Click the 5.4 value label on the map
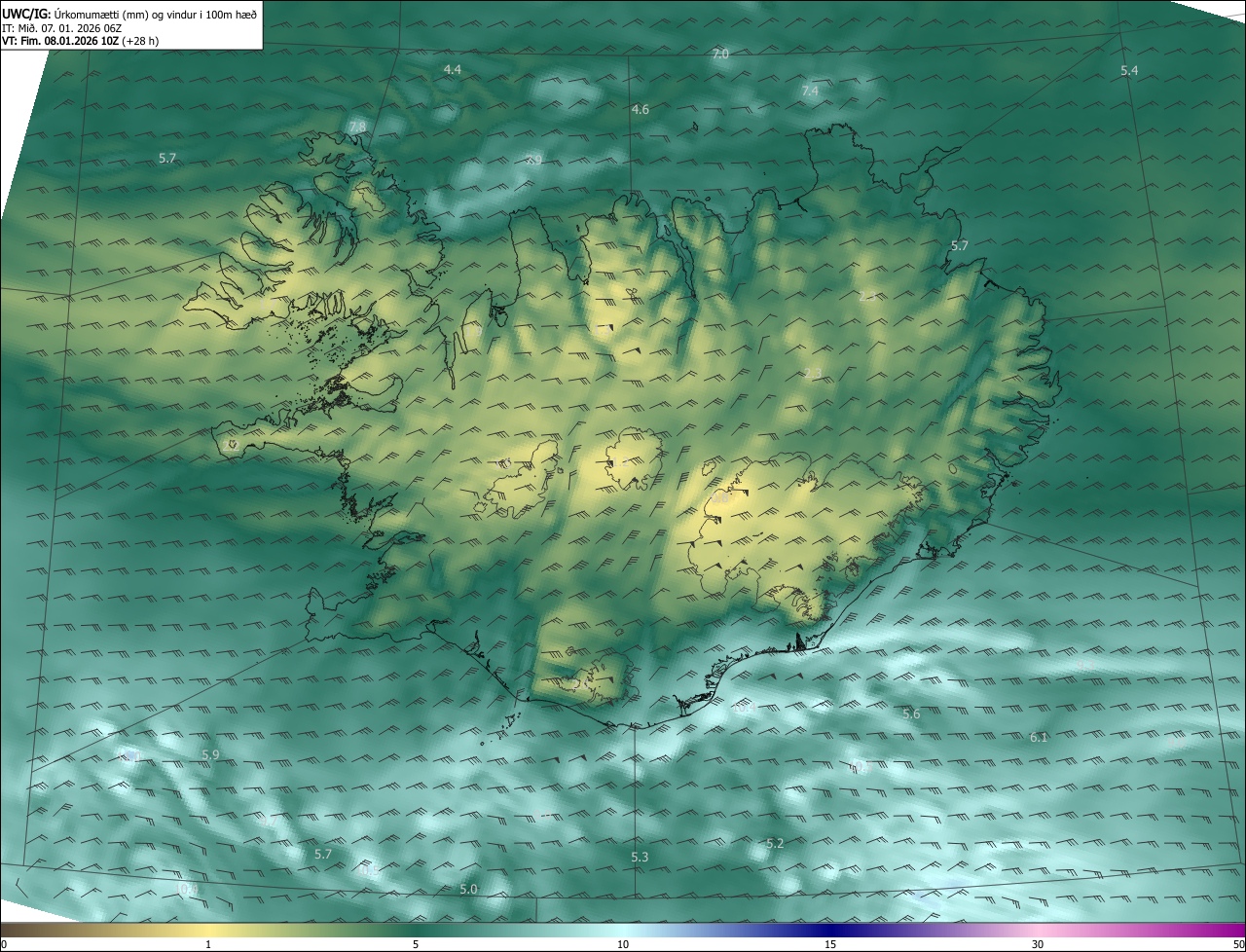Image resolution: width=1246 pixels, height=952 pixels. coord(1129,71)
